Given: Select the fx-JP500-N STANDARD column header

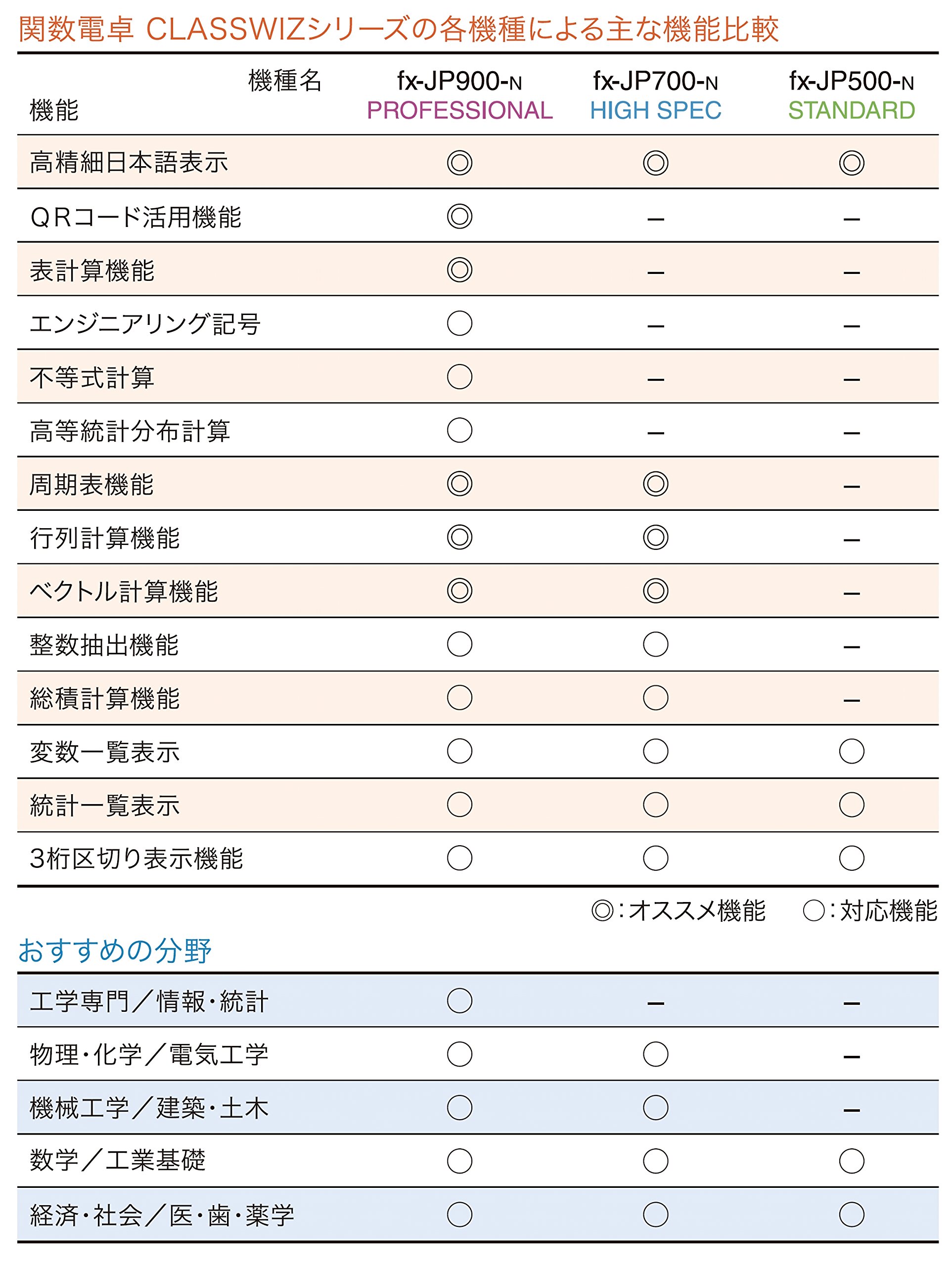Looking at the screenshot, I should (851, 95).
